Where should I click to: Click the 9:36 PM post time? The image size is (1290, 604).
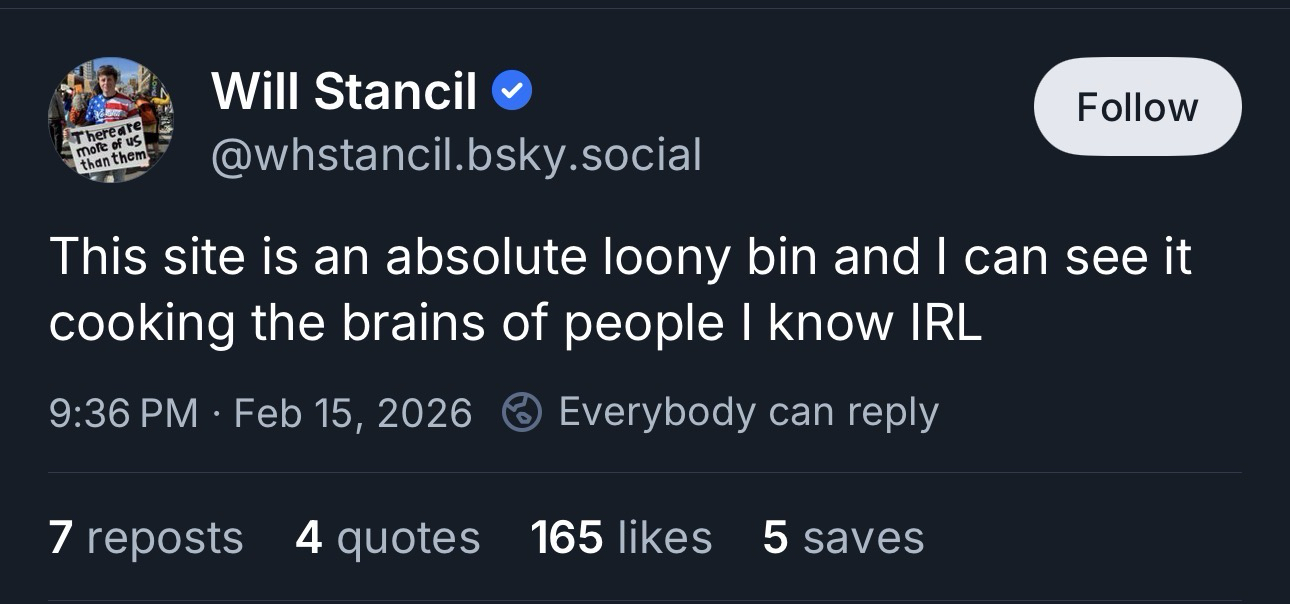click(x=123, y=413)
